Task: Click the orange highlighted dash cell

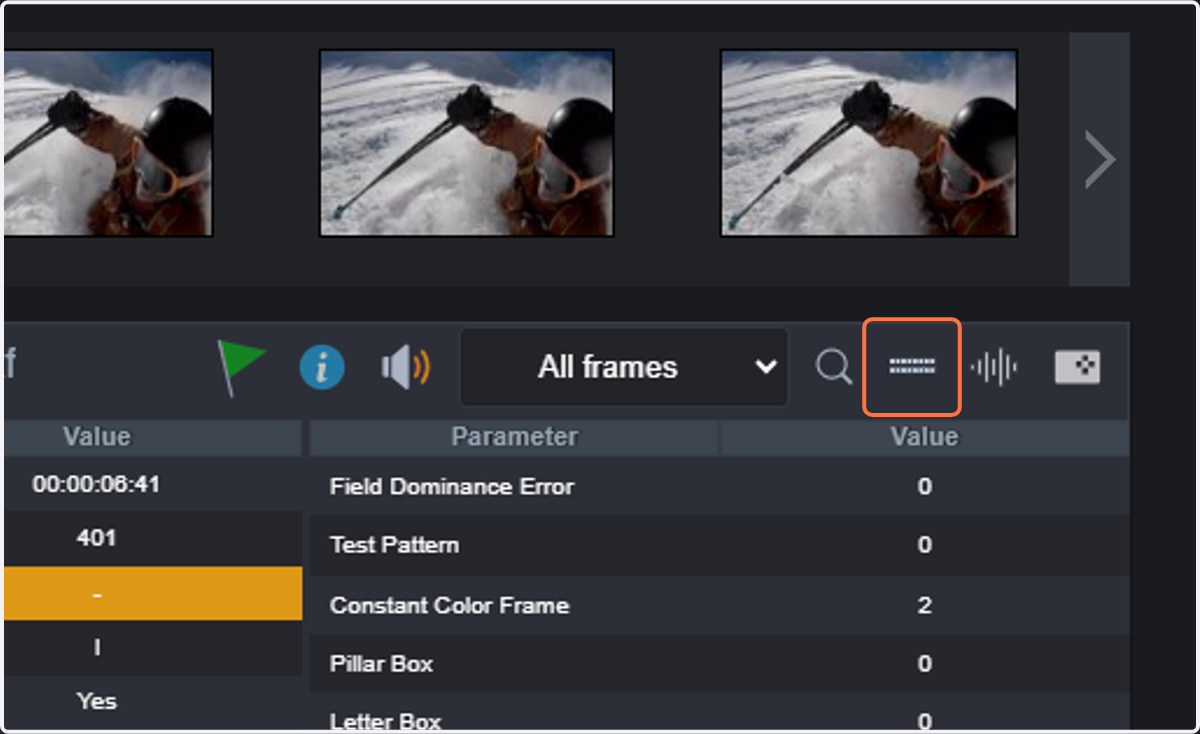Action: pyautogui.click(x=153, y=593)
